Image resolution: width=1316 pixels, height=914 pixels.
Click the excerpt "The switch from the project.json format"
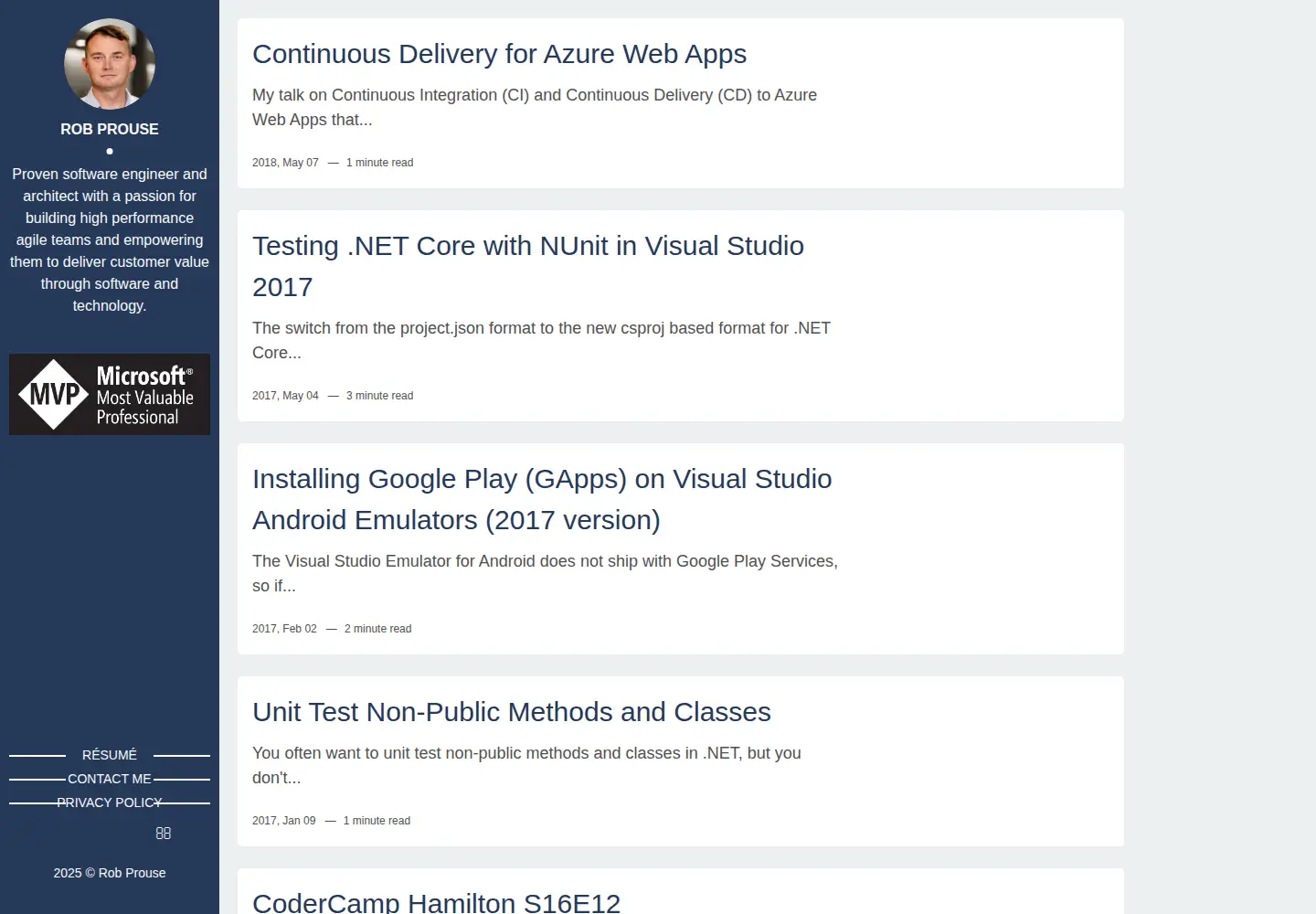point(541,340)
